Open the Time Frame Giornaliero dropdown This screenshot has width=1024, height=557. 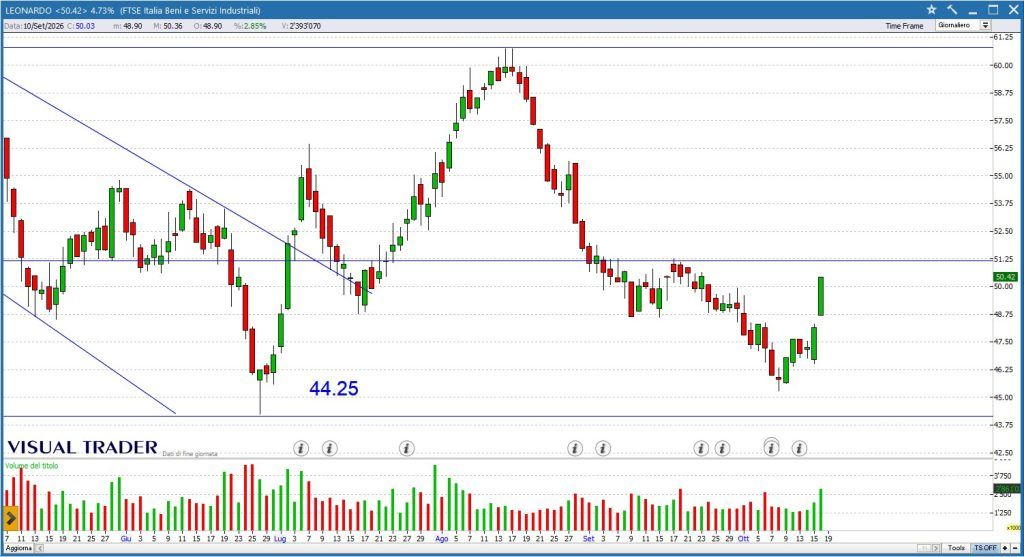[963, 25]
